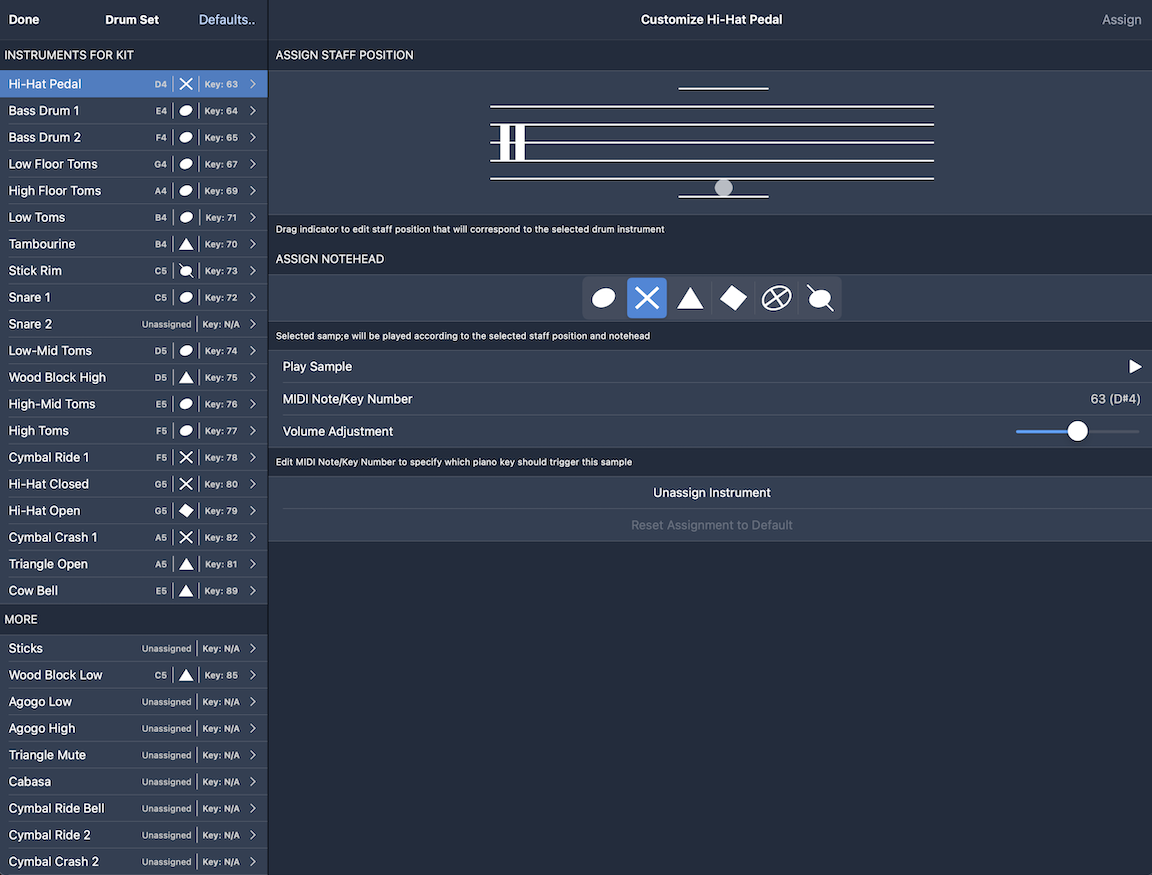The image size is (1152, 875).
Task: Click Key: 63 label on Hi-Hat Pedal
Action: (221, 84)
